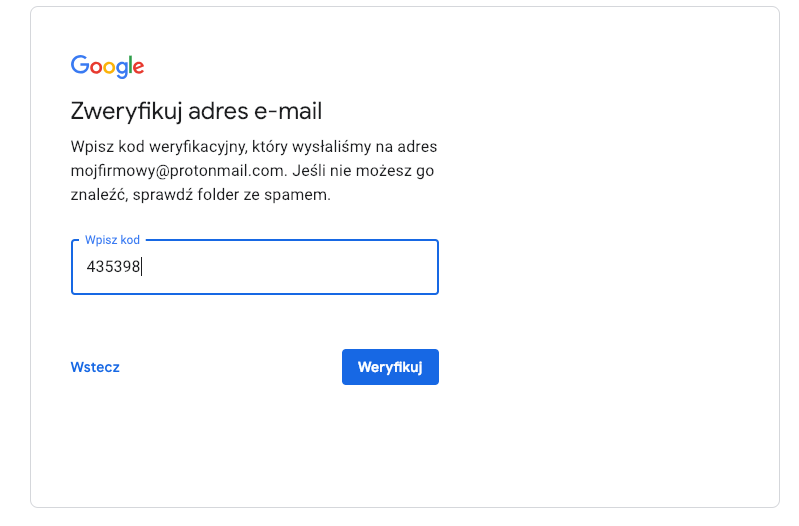The image size is (799, 526).
Task: Click the yellow o in Google logo
Action: tap(109, 68)
